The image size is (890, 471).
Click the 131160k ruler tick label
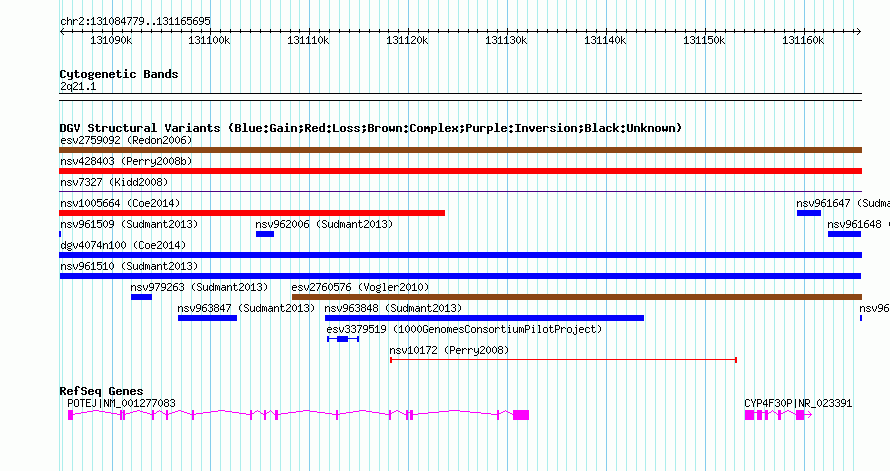[803, 40]
